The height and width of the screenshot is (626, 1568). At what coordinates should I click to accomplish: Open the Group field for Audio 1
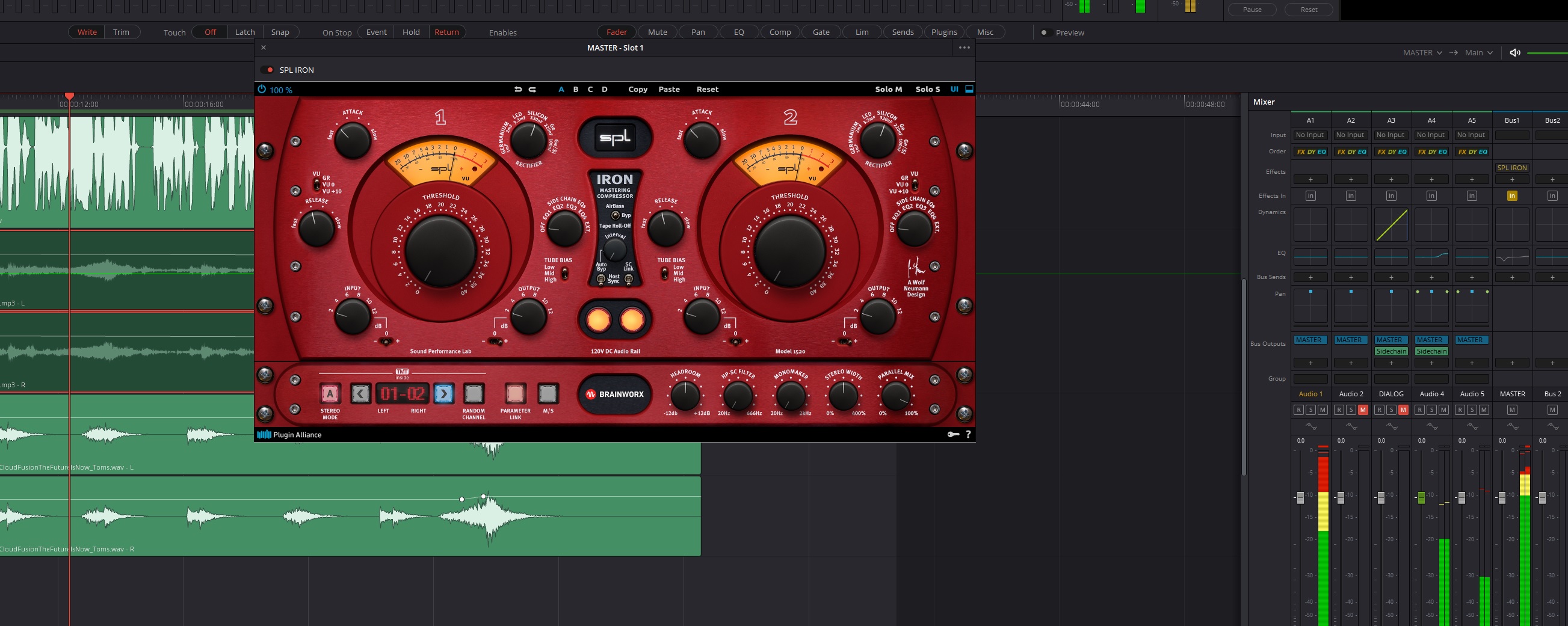(1310, 378)
